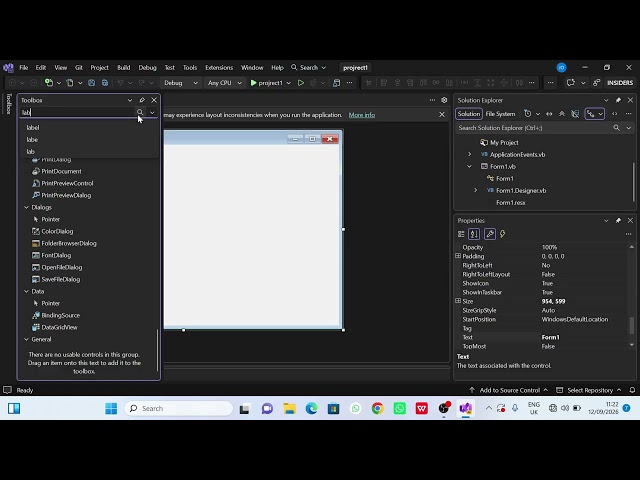Click the Toolbox search input field
Viewport: 640px width, 480px height.
[x=78, y=112]
